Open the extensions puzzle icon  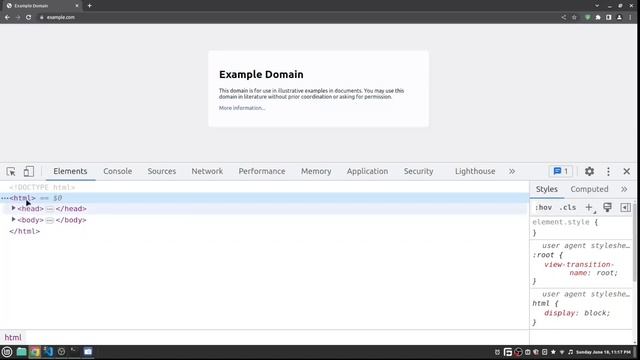click(598, 17)
